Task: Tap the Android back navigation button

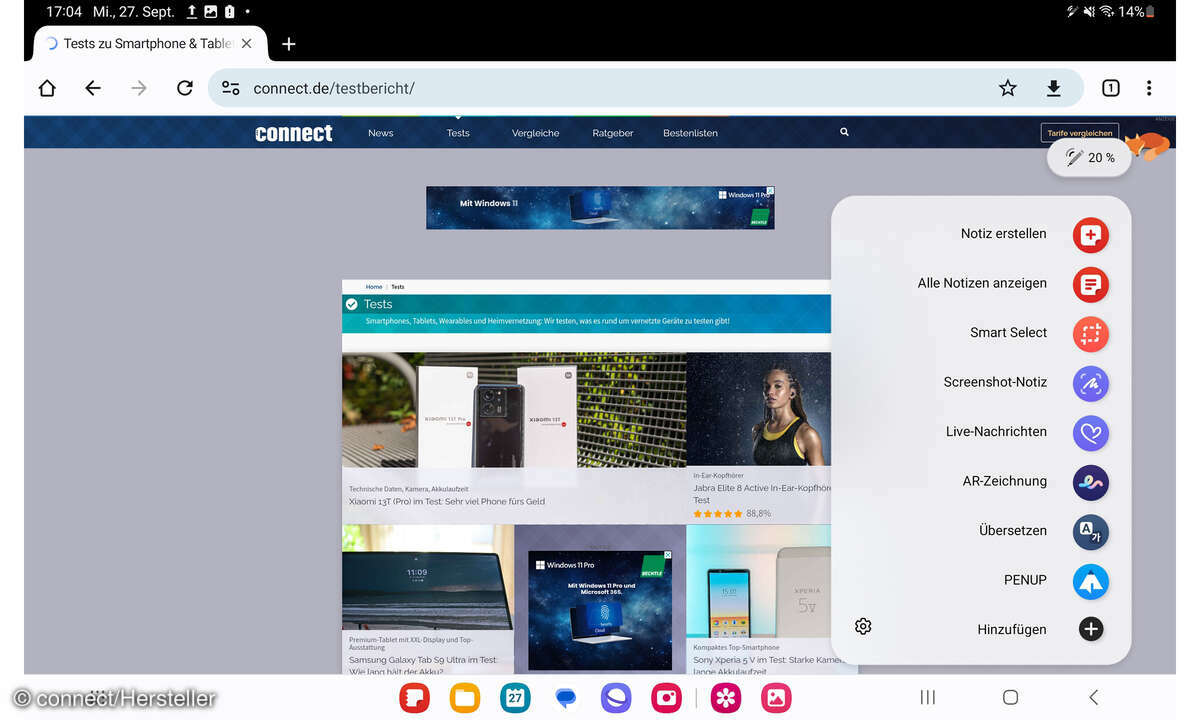Action: [x=1093, y=697]
